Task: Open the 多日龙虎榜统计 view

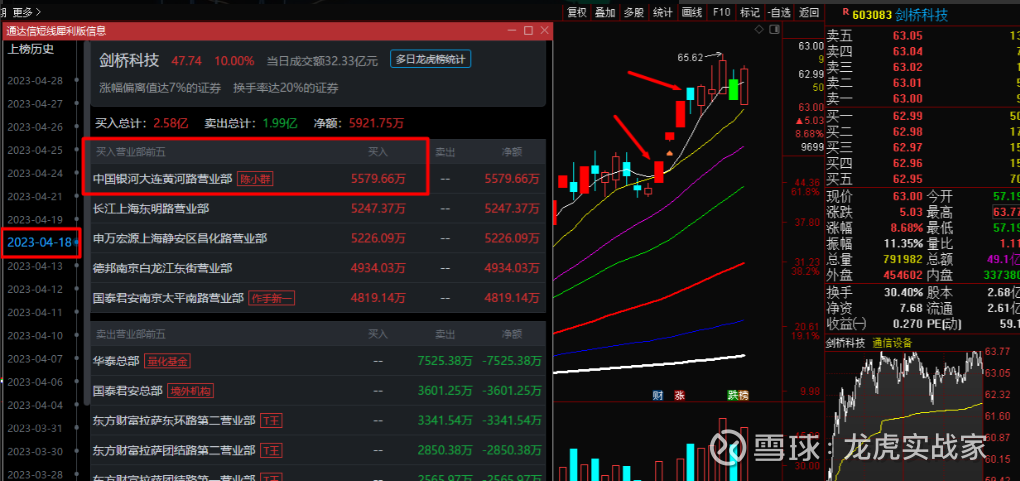Action: coord(430,59)
